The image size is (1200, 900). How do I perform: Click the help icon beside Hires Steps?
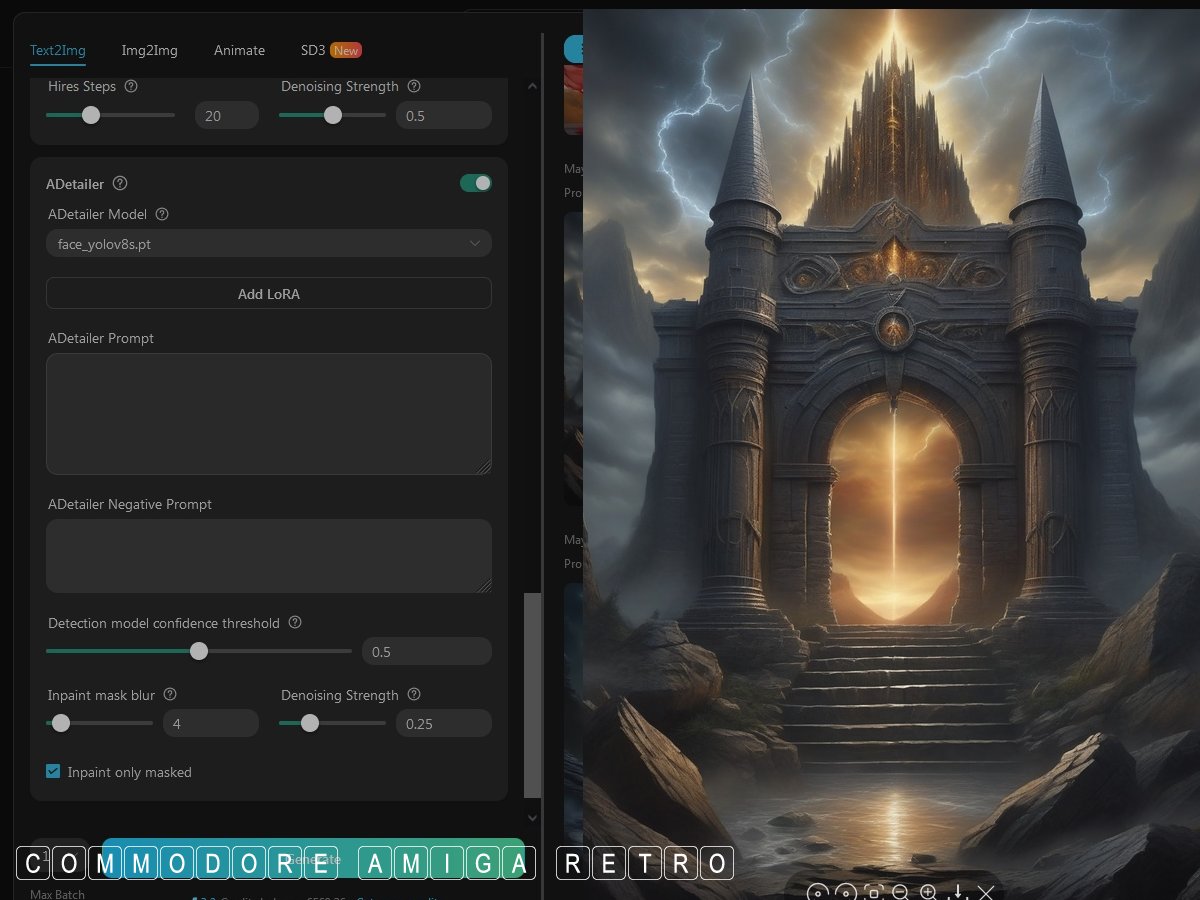(131, 87)
